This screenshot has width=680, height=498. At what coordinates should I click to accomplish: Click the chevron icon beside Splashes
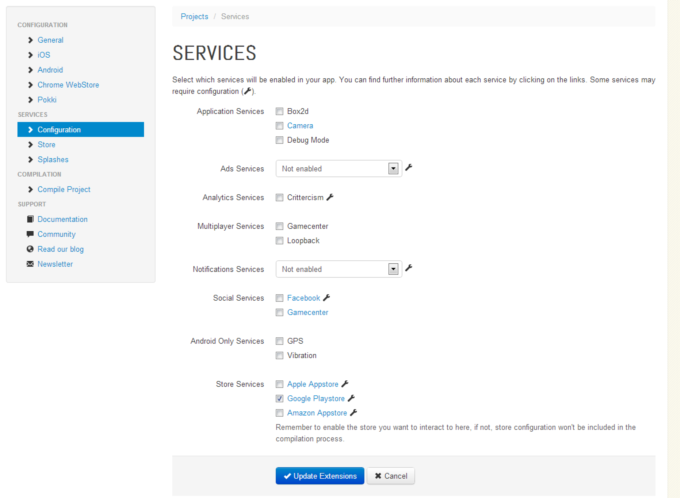(30, 160)
